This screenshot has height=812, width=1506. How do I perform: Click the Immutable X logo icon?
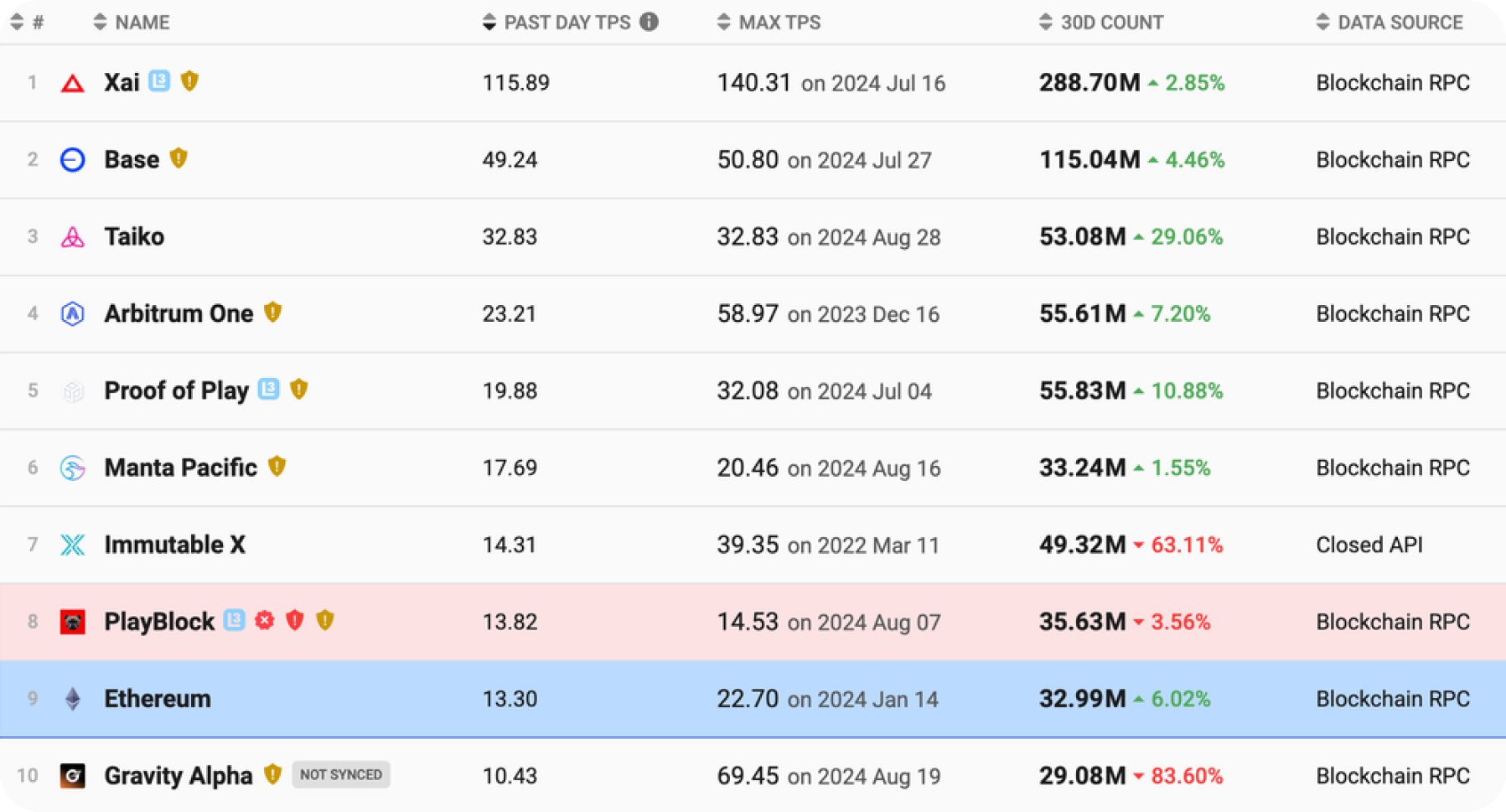click(x=73, y=545)
